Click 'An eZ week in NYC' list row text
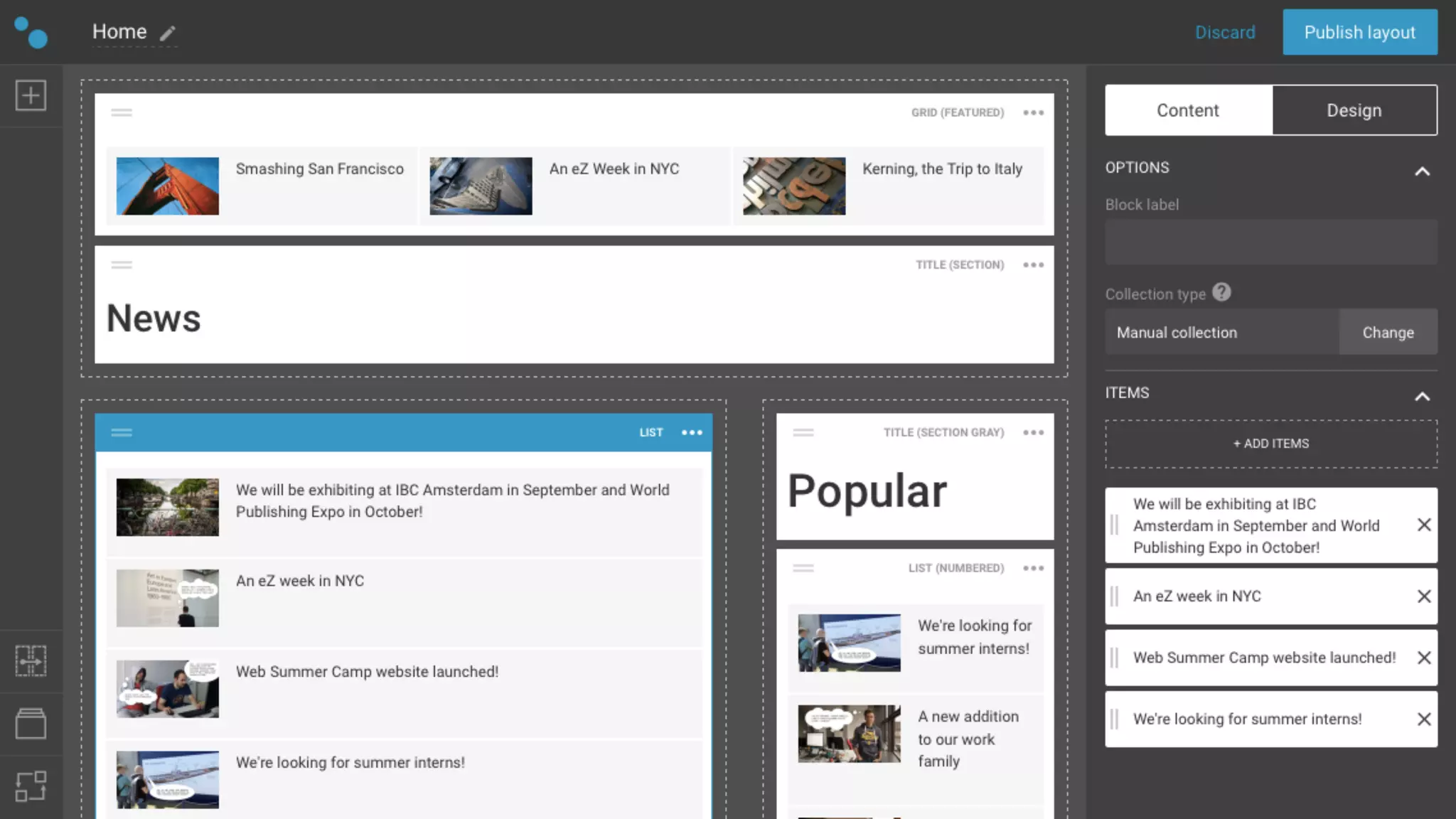This screenshot has width=1456, height=819. pos(299,581)
